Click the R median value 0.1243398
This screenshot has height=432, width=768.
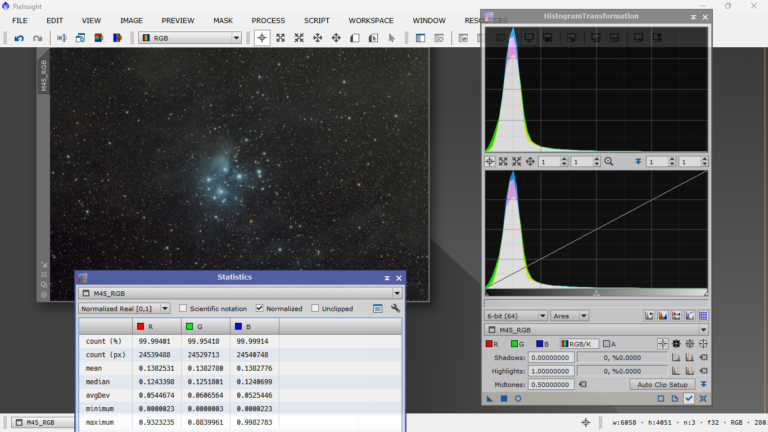[x=156, y=382]
